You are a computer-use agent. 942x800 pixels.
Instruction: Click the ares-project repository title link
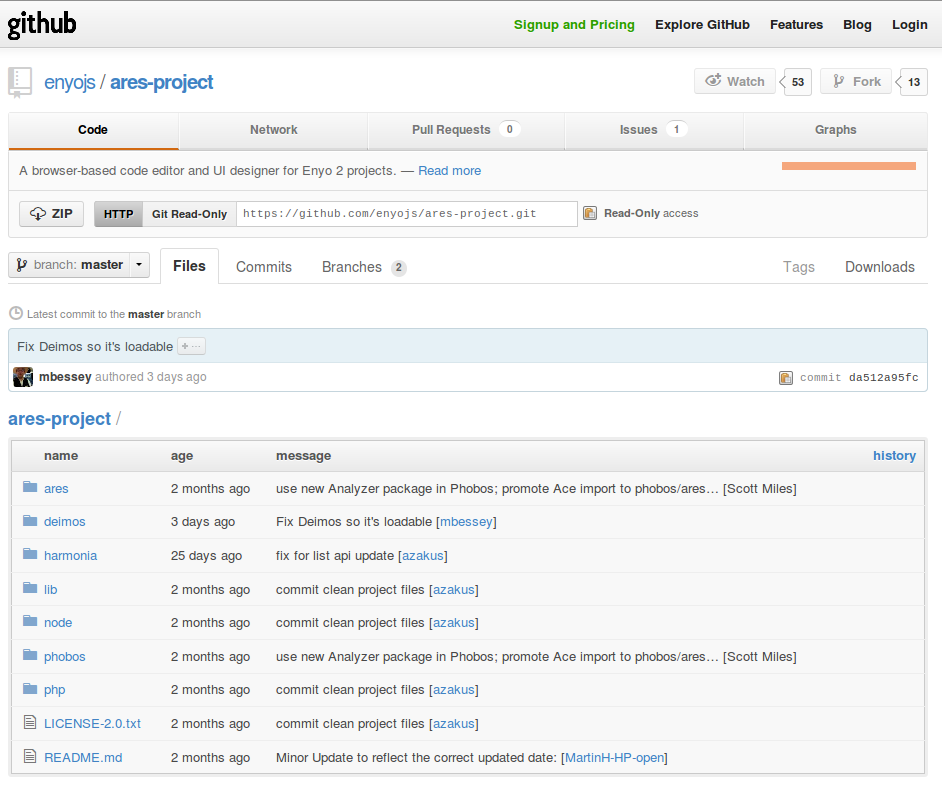pos(162,82)
